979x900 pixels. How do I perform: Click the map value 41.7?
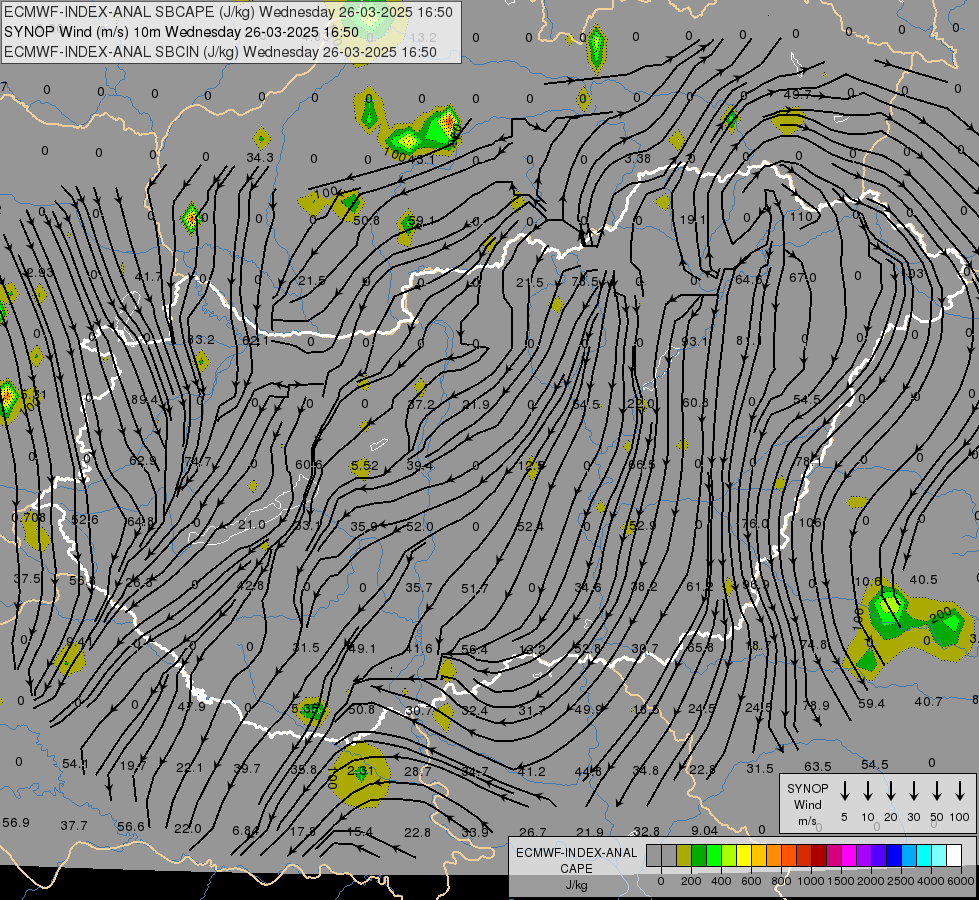(148, 277)
